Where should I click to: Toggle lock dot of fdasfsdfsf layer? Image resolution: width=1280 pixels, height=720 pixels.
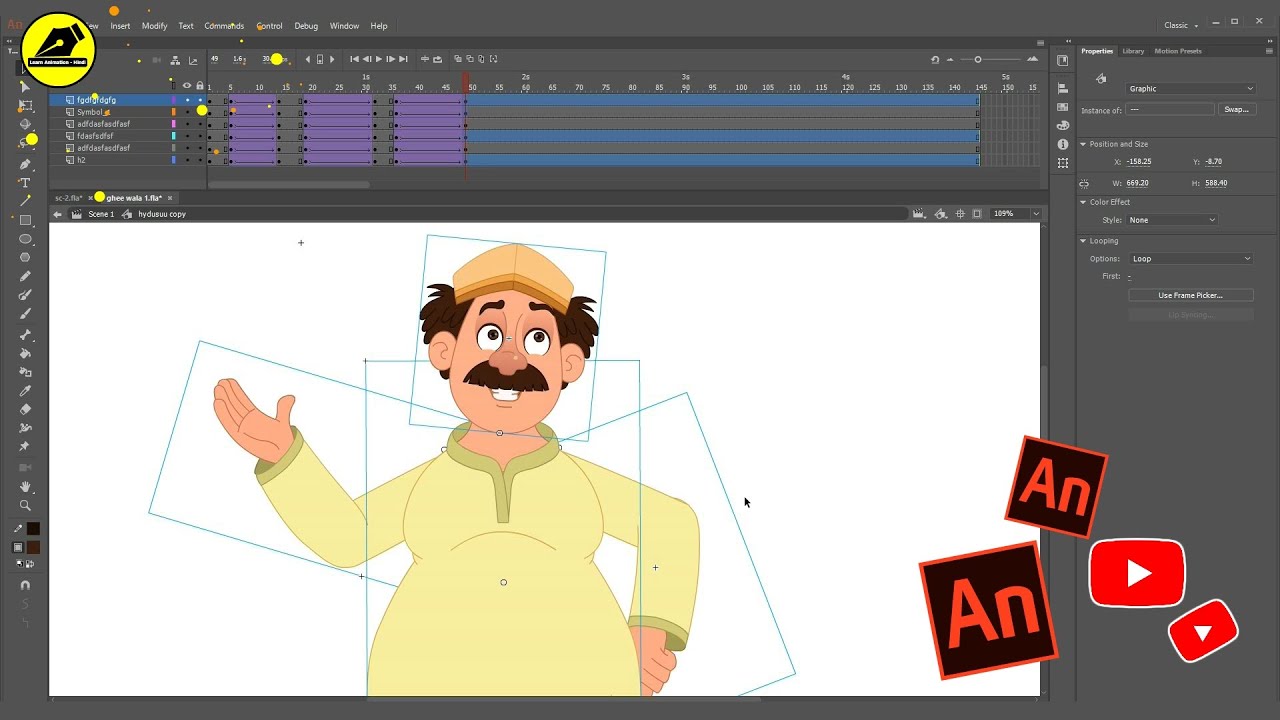199,136
